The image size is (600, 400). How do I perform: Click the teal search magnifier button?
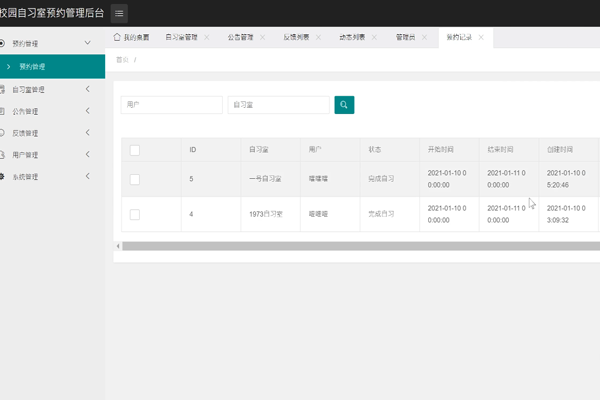tap(344, 104)
